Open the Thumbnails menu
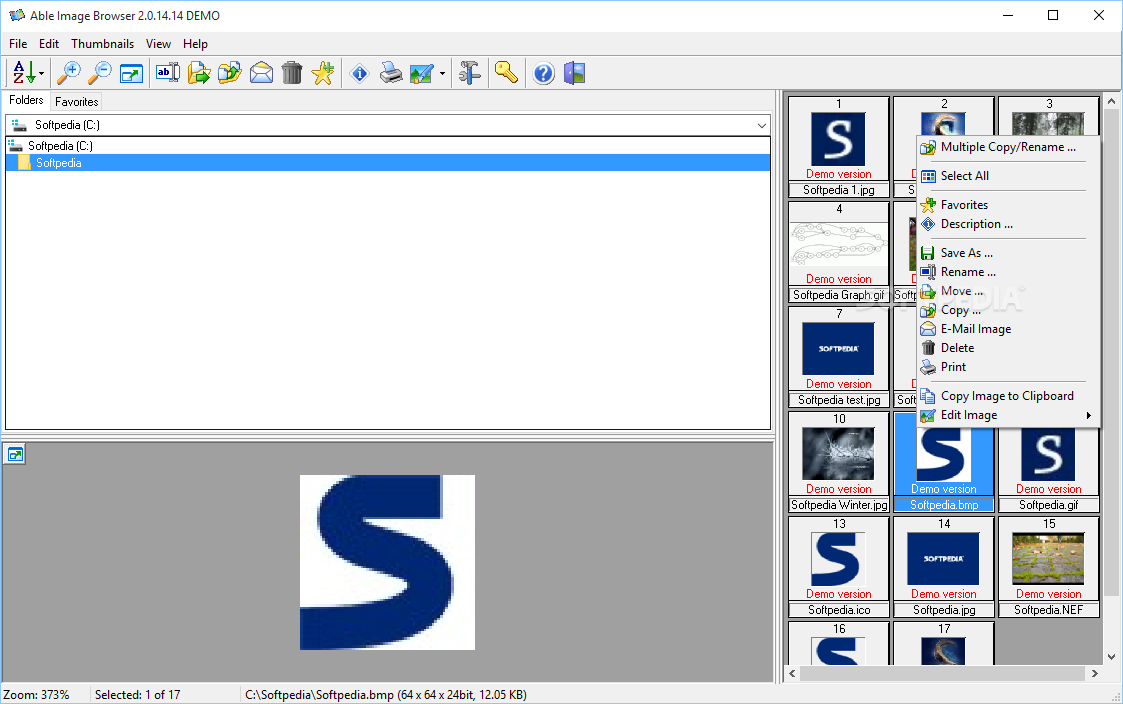The height and width of the screenshot is (704, 1123). click(x=102, y=44)
